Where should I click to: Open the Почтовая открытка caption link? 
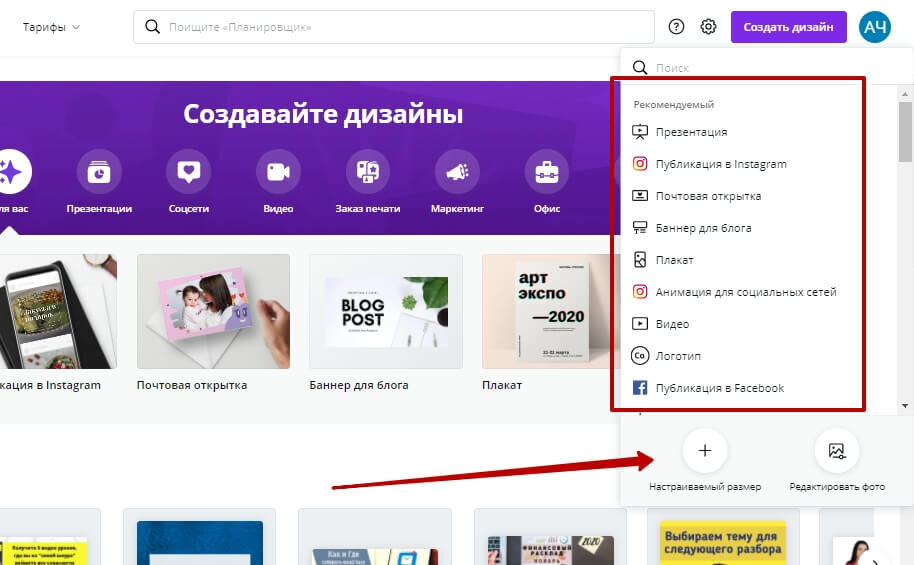[x=192, y=385]
